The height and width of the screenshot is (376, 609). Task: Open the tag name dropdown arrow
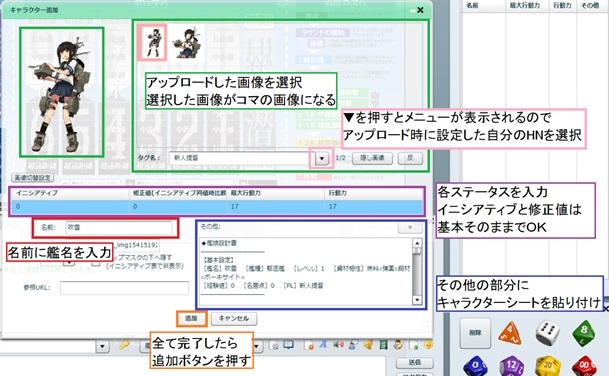(x=322, y=158)
